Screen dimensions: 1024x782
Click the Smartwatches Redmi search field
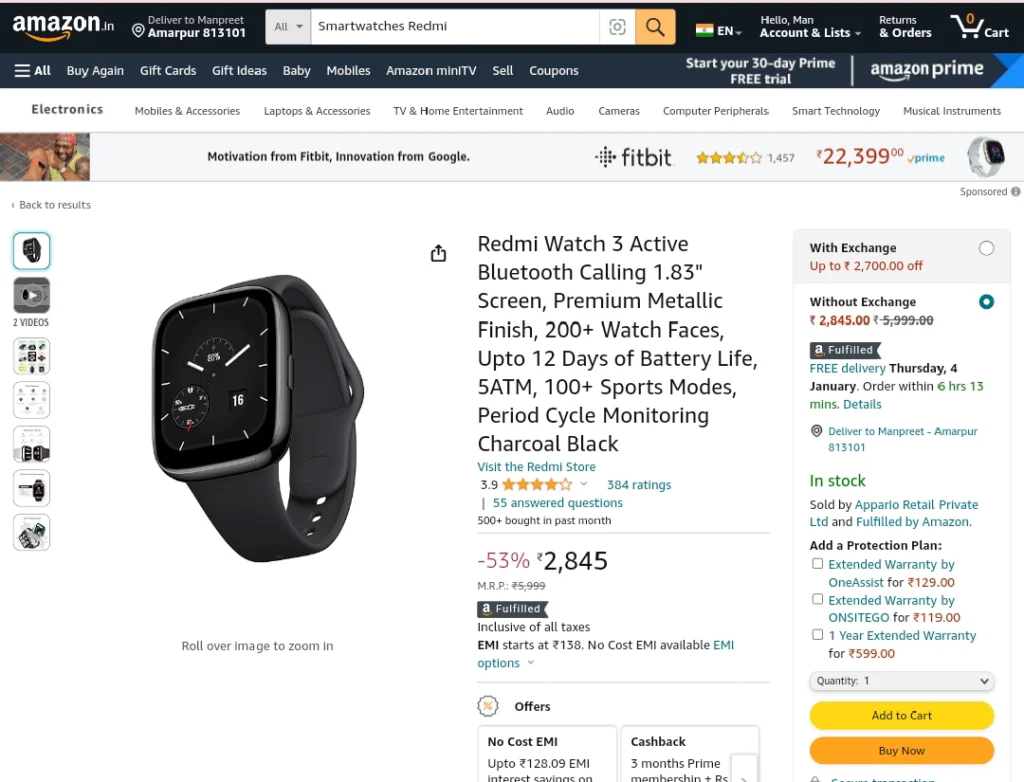pos(455,27)
